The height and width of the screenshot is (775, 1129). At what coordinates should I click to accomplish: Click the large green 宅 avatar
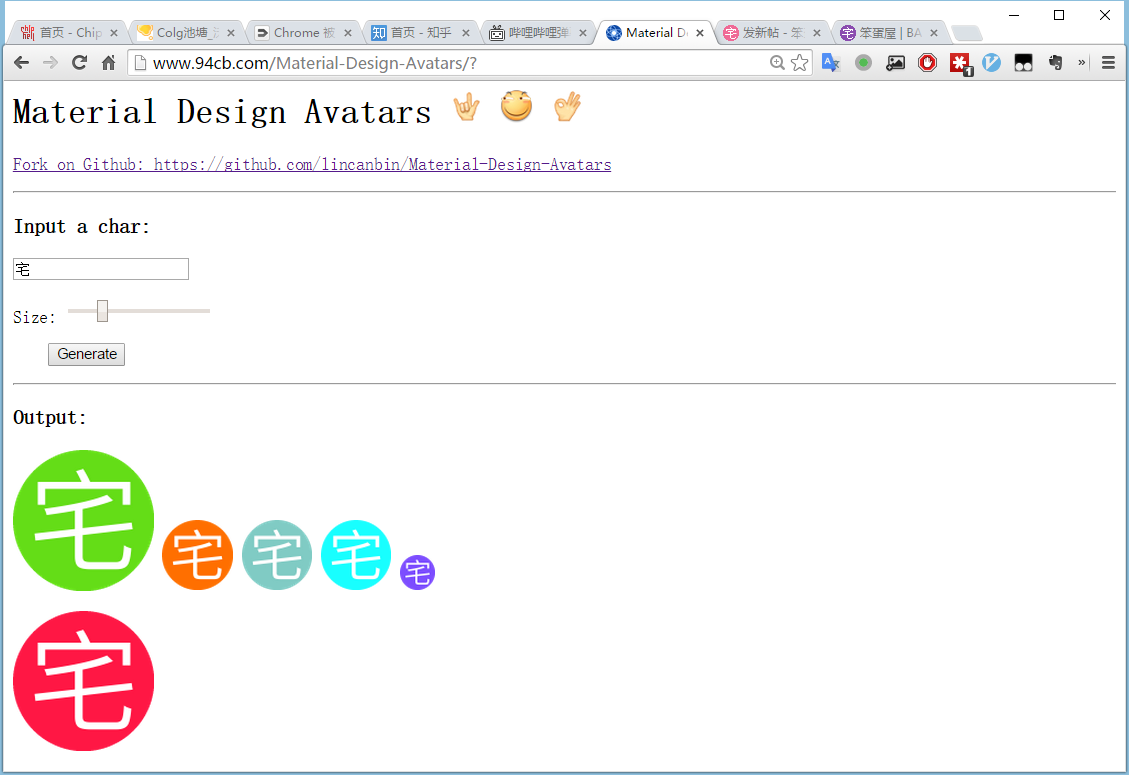pyautogui.click(x=83, y=520)
